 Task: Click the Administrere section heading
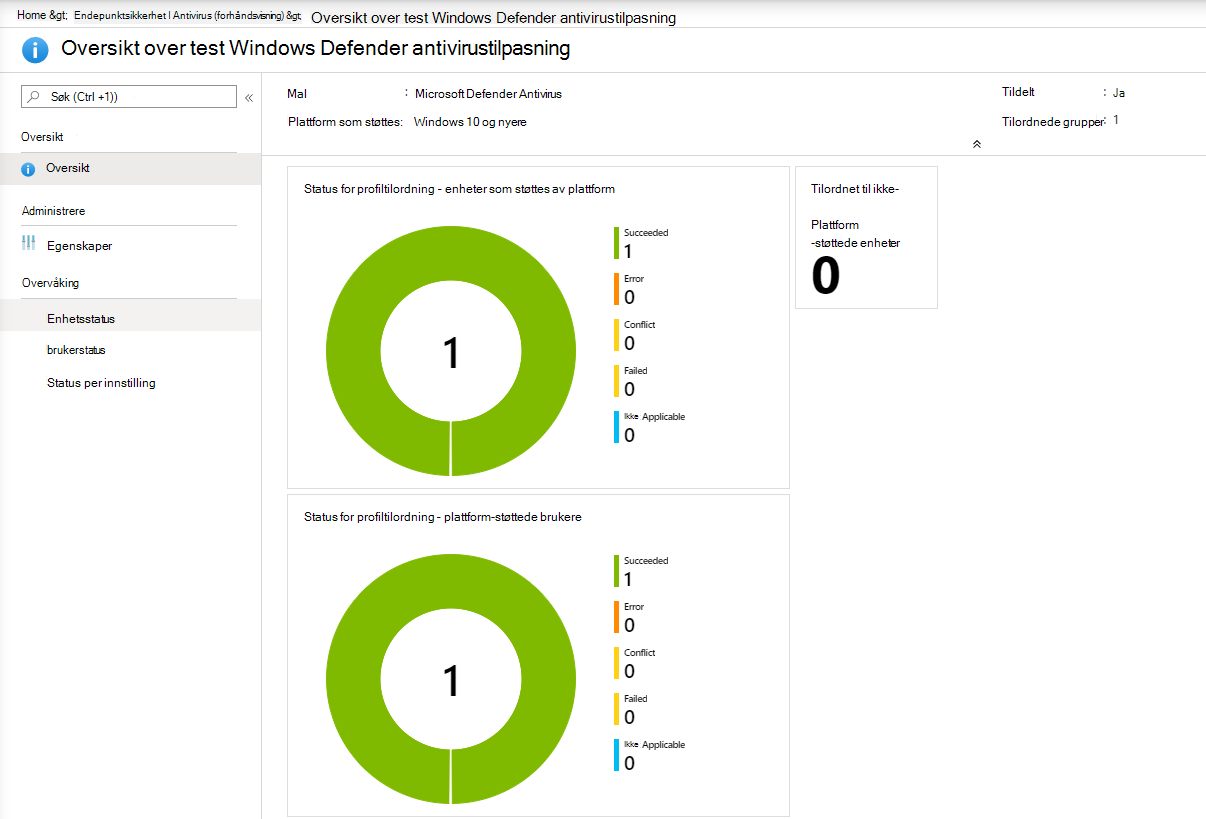[53, 211]
